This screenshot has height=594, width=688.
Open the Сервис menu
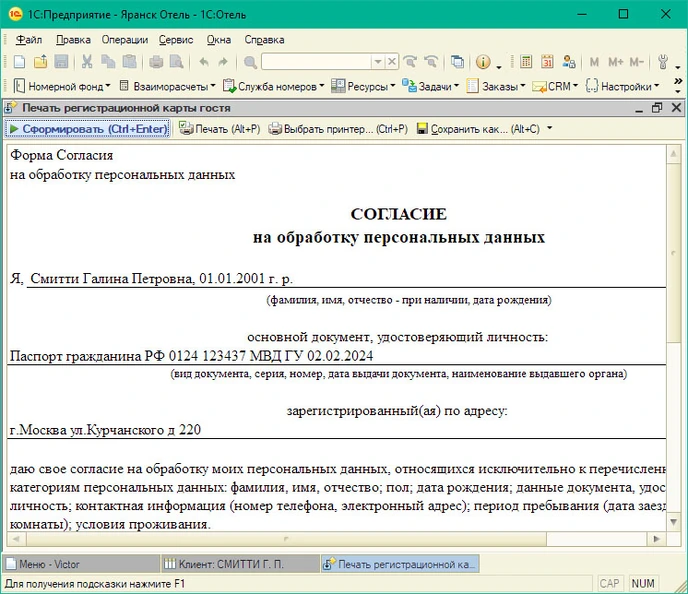pyautogui.click(x=176, y=40)
